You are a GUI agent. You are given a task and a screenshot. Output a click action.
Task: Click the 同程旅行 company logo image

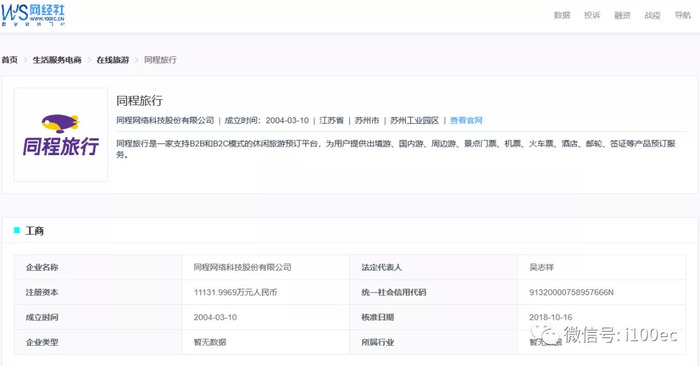(61, 134)
